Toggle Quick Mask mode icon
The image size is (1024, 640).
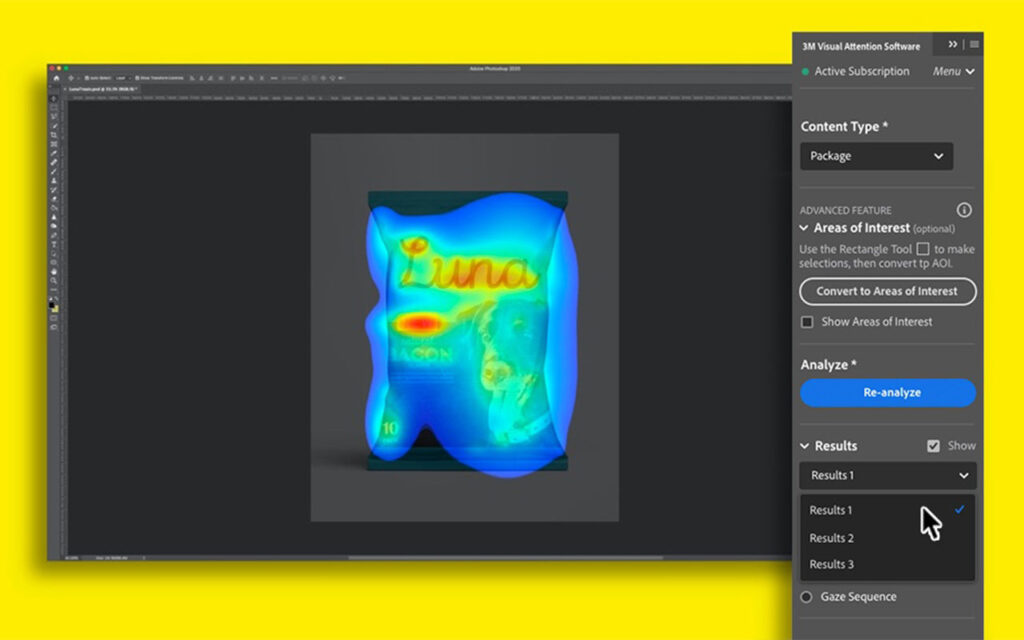pos(54,318)
